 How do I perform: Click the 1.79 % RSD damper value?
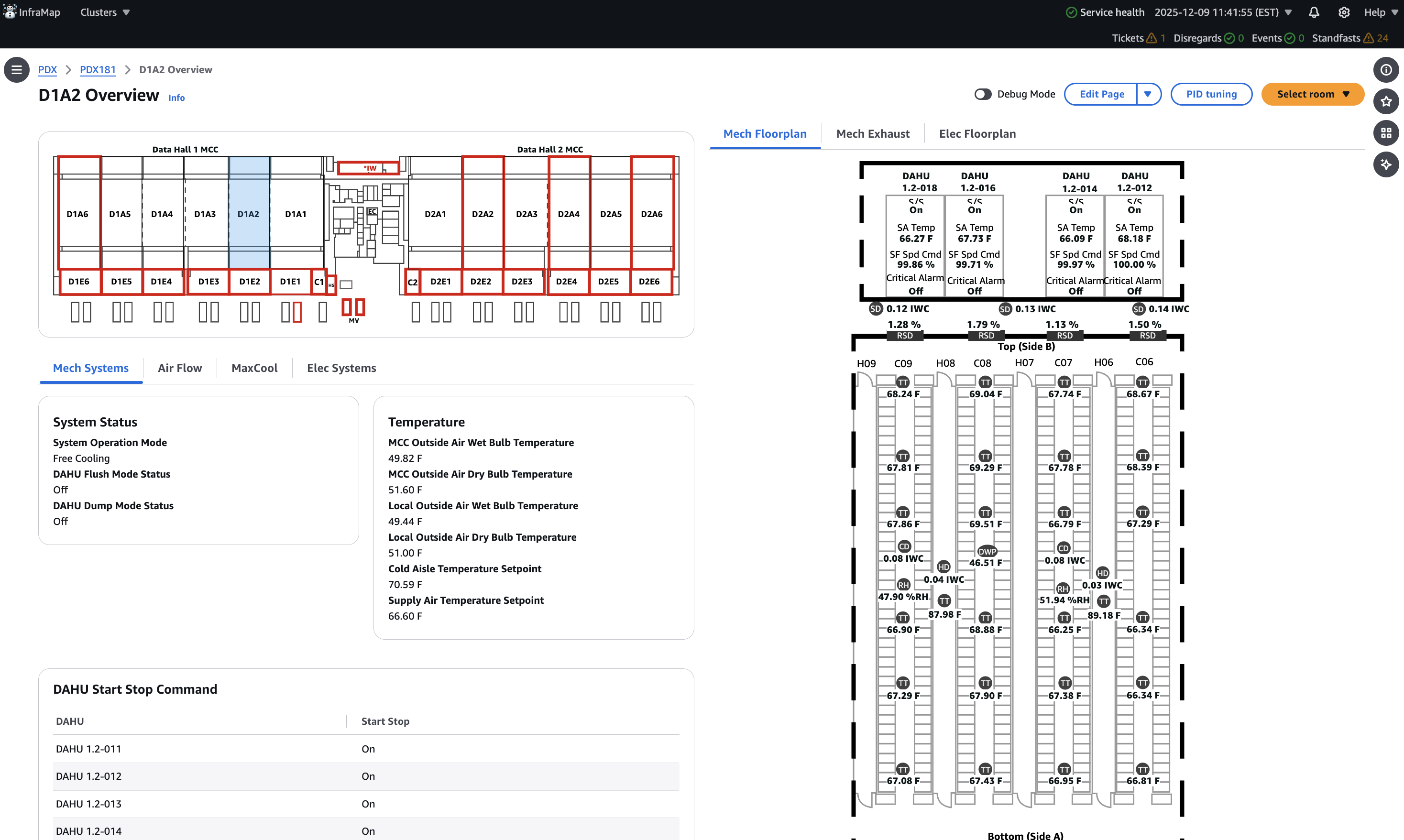coord(983,324)
